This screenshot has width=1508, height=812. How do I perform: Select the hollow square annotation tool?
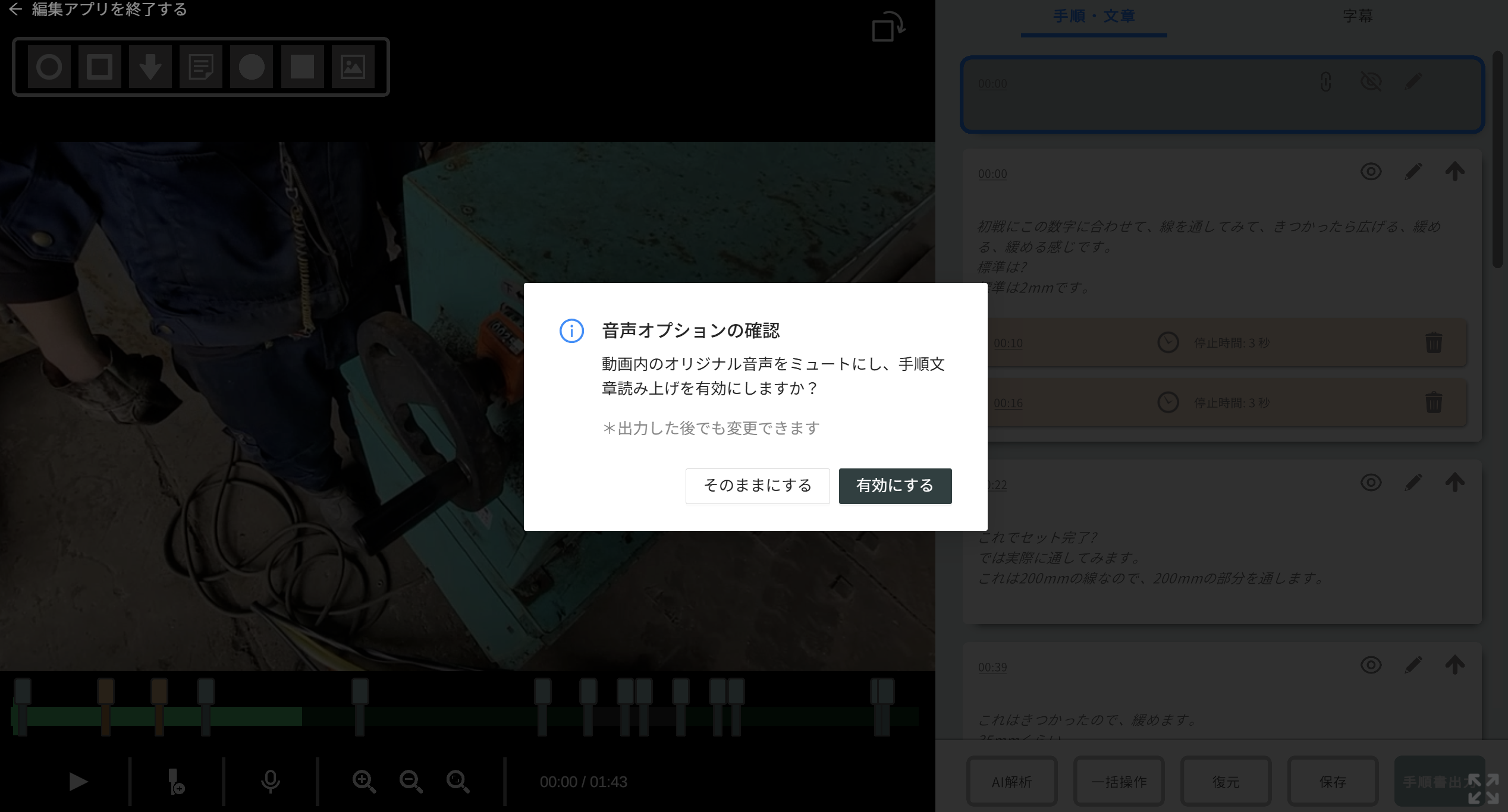[99, 67]
